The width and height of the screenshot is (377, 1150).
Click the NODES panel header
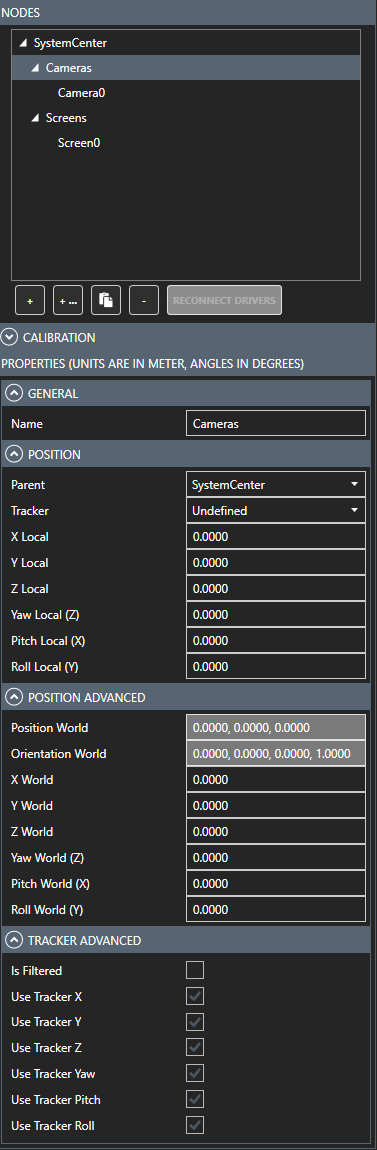[x=188, y=12]
